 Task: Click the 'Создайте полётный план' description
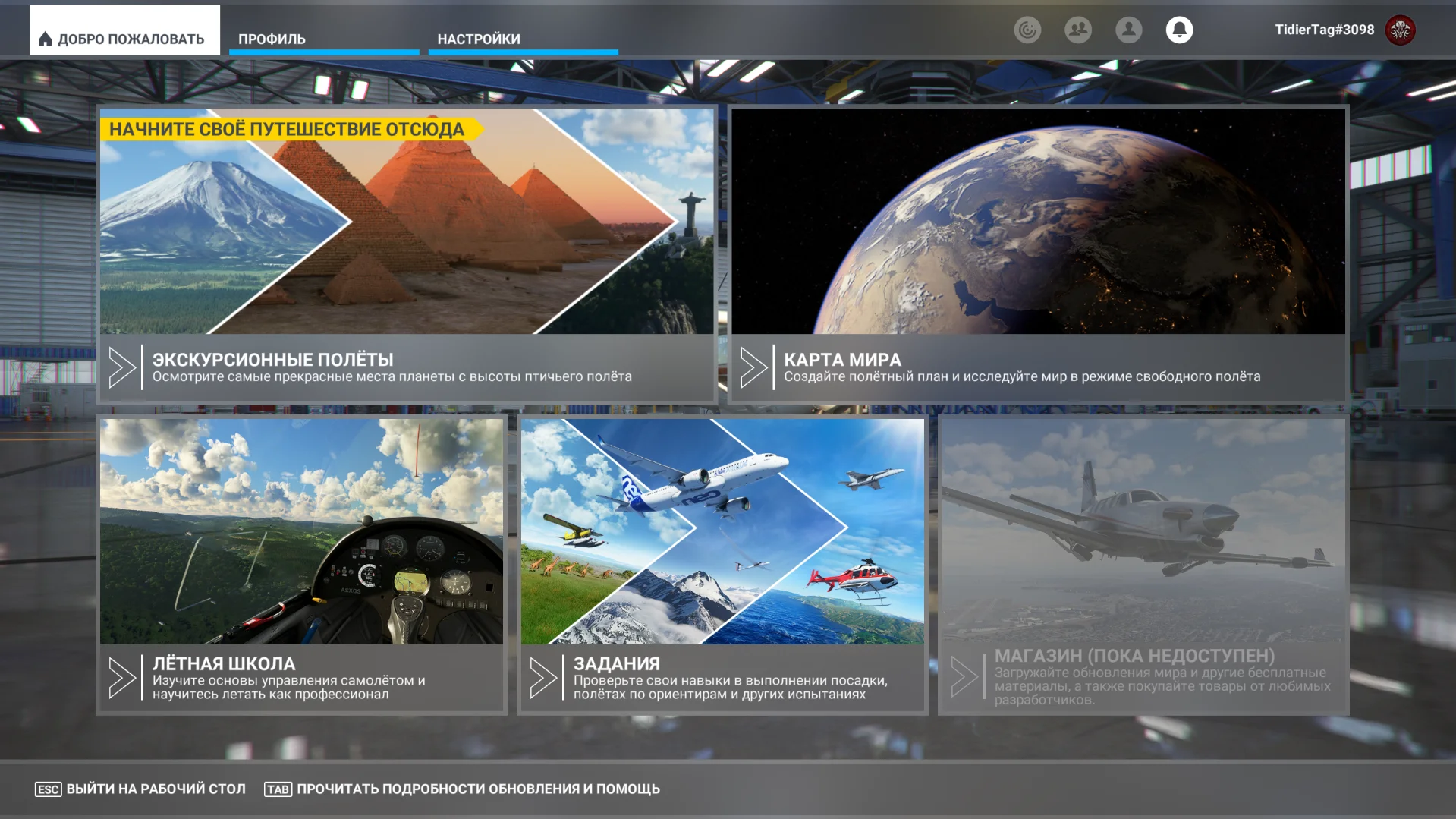1022,377
